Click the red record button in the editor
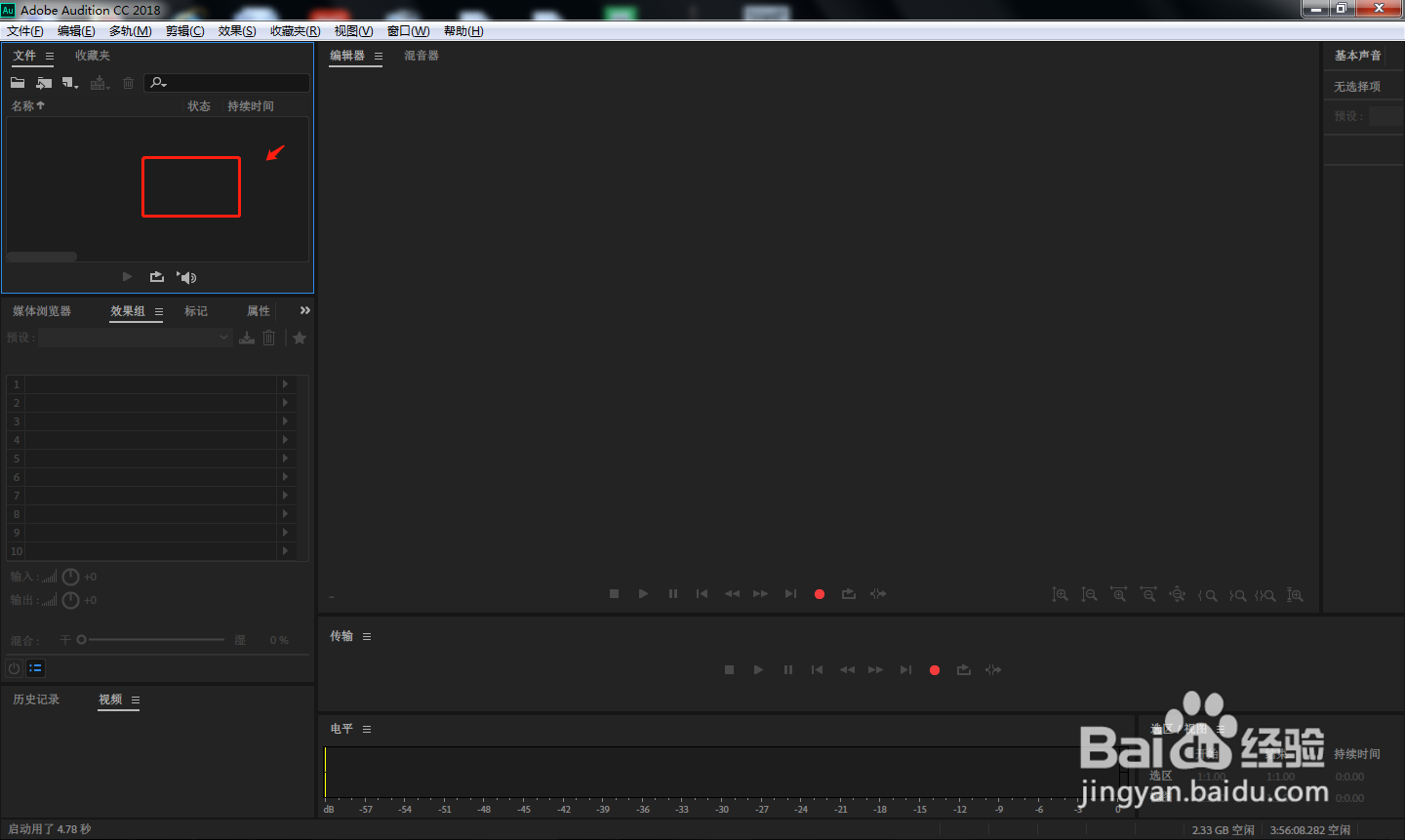The height and width of the screenshot is (840, 1405). pos(820,594)
